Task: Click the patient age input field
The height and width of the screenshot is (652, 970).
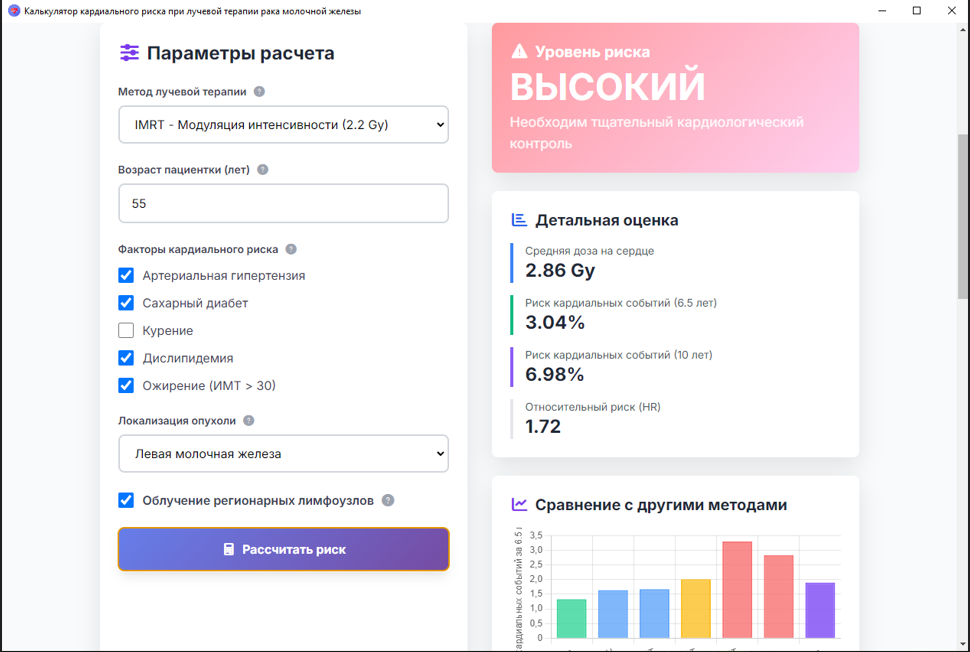Action: point(283,203)
